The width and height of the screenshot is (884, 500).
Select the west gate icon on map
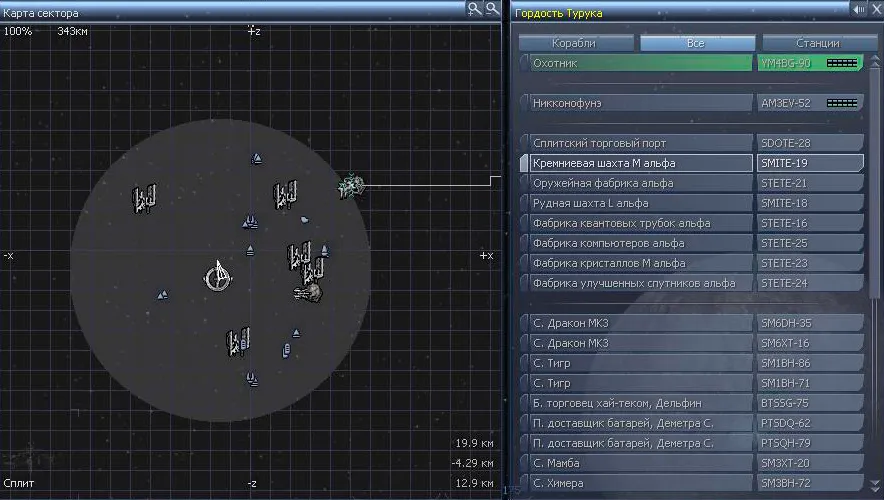pos(161,295)
